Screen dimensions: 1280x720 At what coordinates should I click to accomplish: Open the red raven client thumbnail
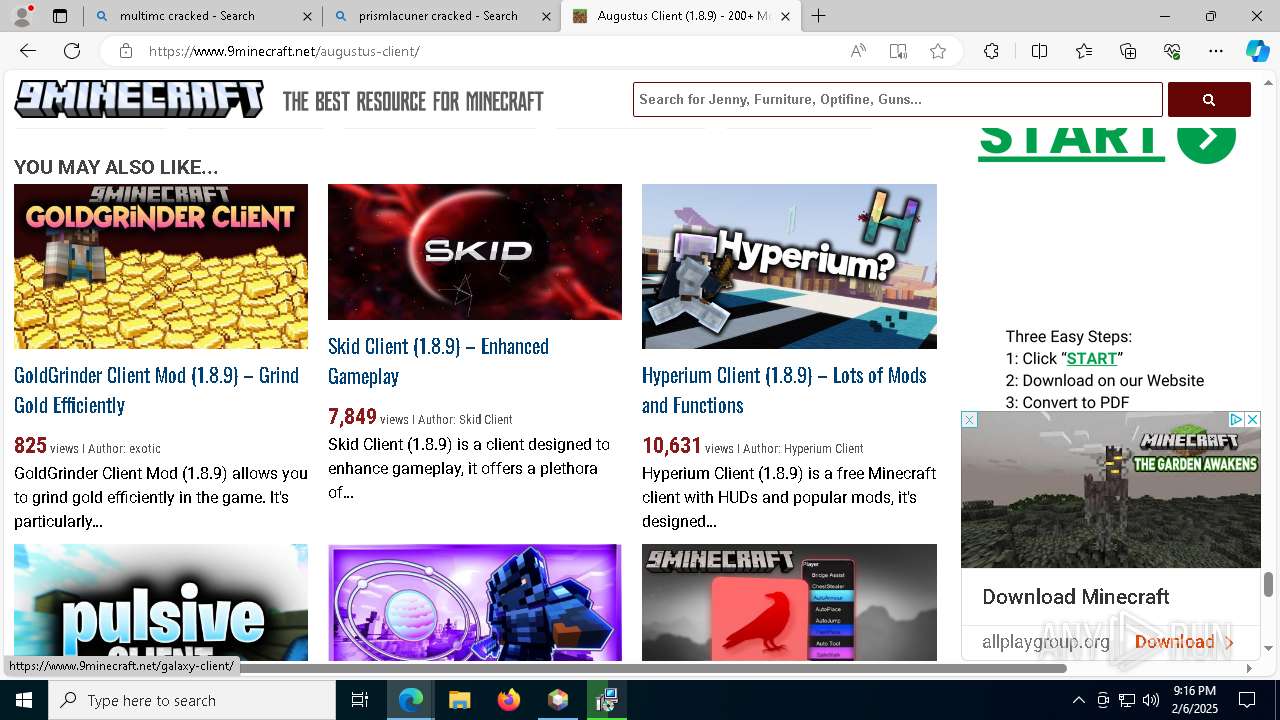click(x=789, y=602)
